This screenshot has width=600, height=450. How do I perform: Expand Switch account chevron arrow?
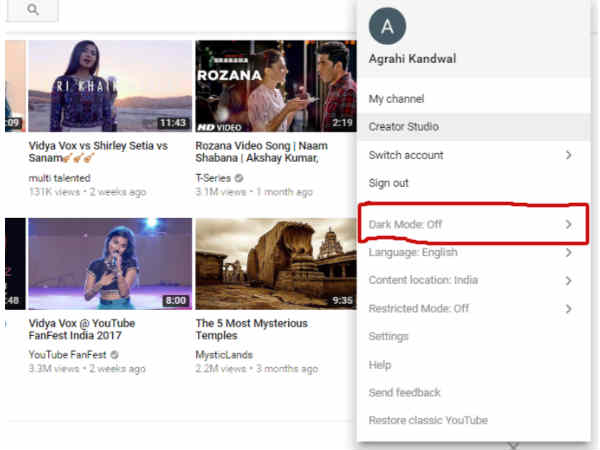click(x=568, y=155)
